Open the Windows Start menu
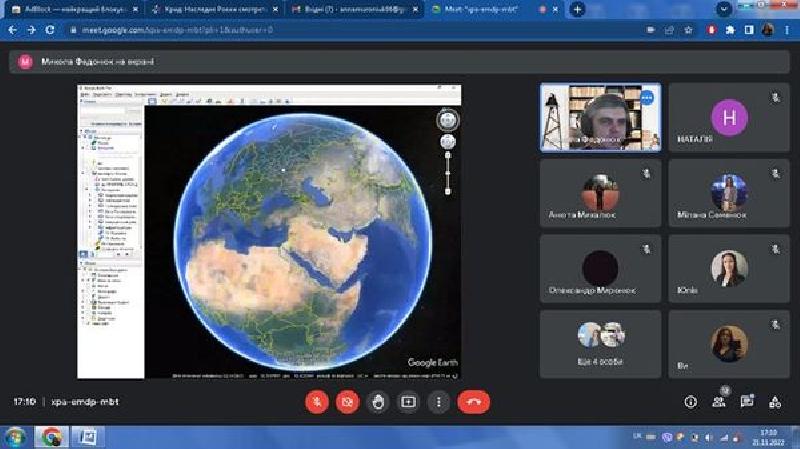The width and height of the screenshot is (800, 449). (15, 437)
